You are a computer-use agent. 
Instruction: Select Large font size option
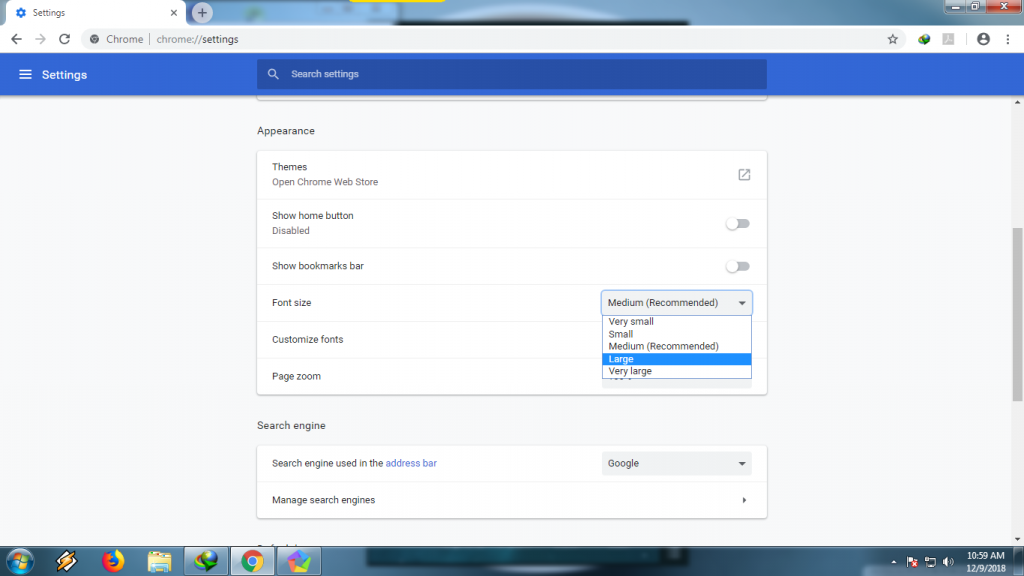[x=676, y=359]
